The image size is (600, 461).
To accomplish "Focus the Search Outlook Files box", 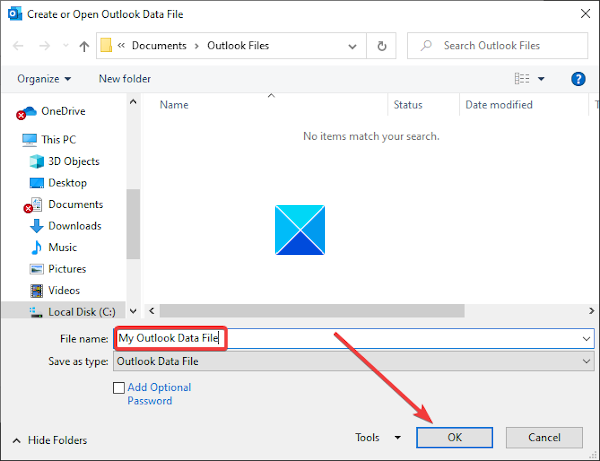I will 497,46.
